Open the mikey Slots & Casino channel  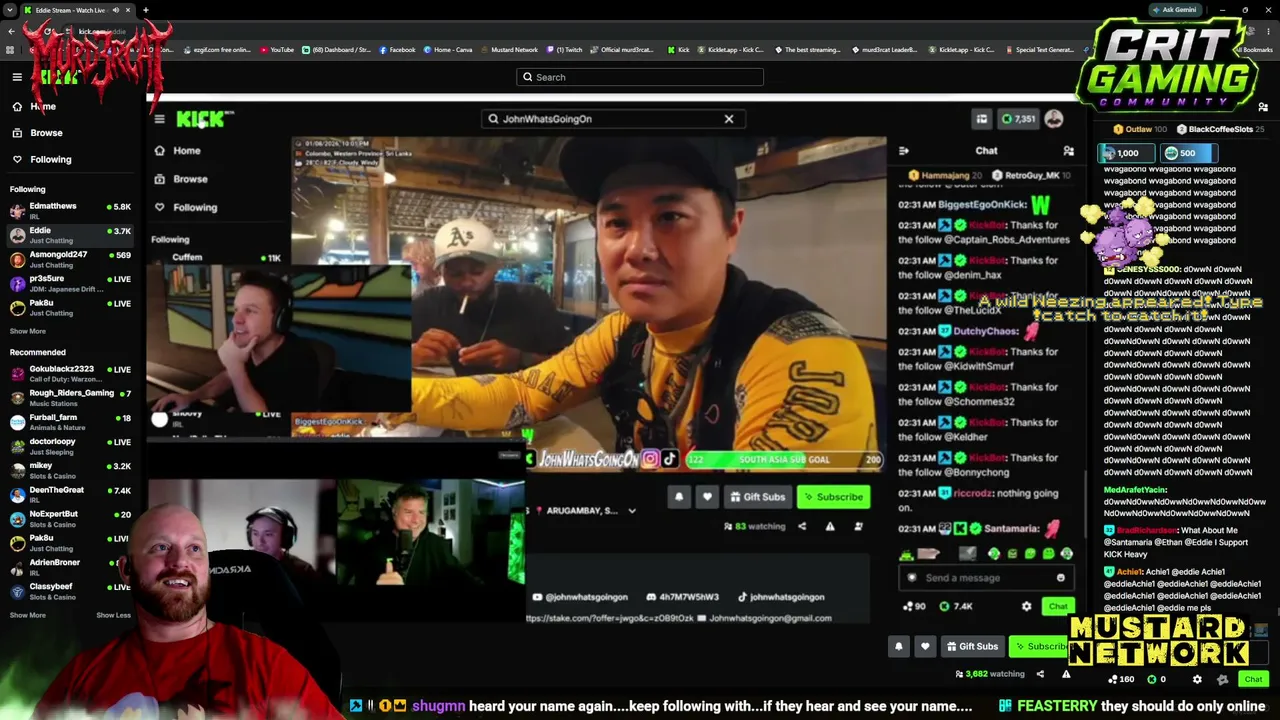70,470
